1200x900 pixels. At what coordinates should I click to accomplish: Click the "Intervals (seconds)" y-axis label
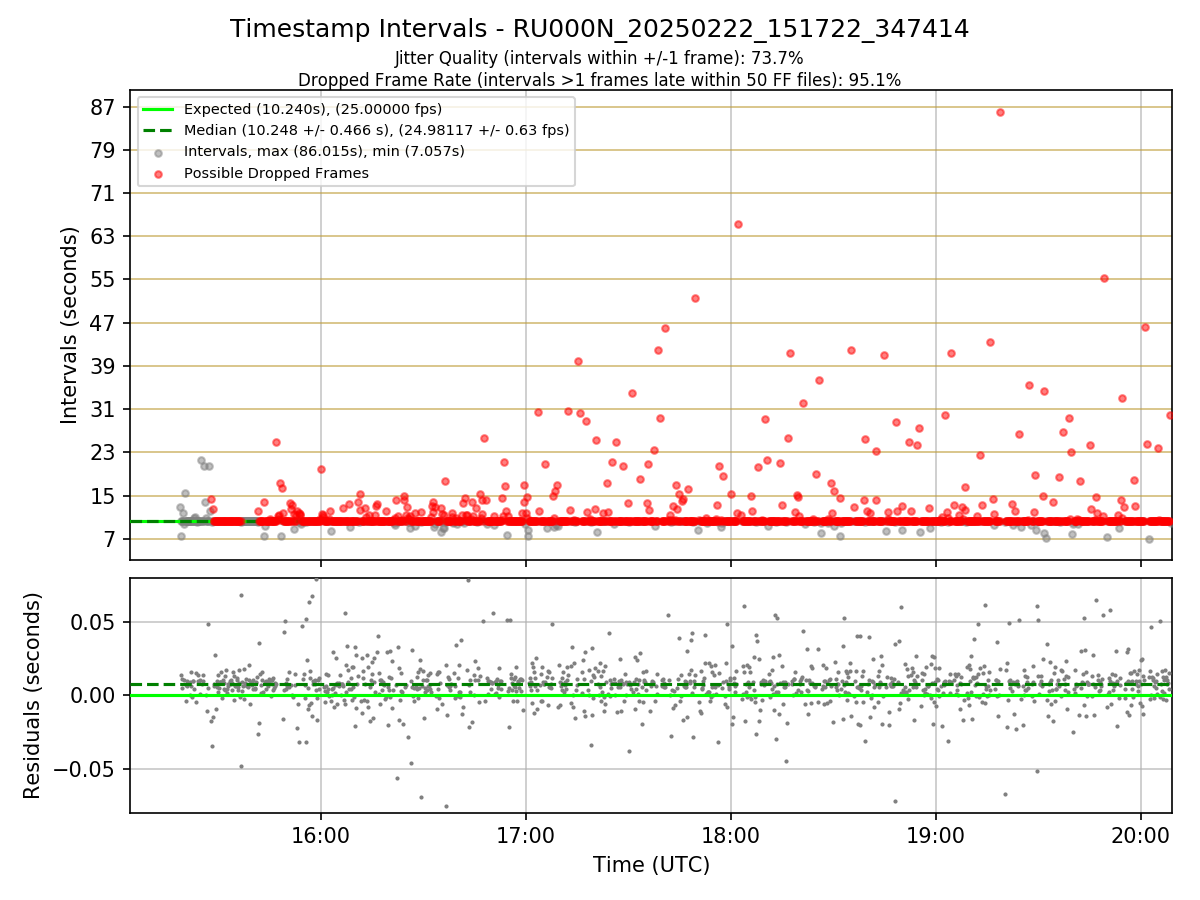coord(69,325)
